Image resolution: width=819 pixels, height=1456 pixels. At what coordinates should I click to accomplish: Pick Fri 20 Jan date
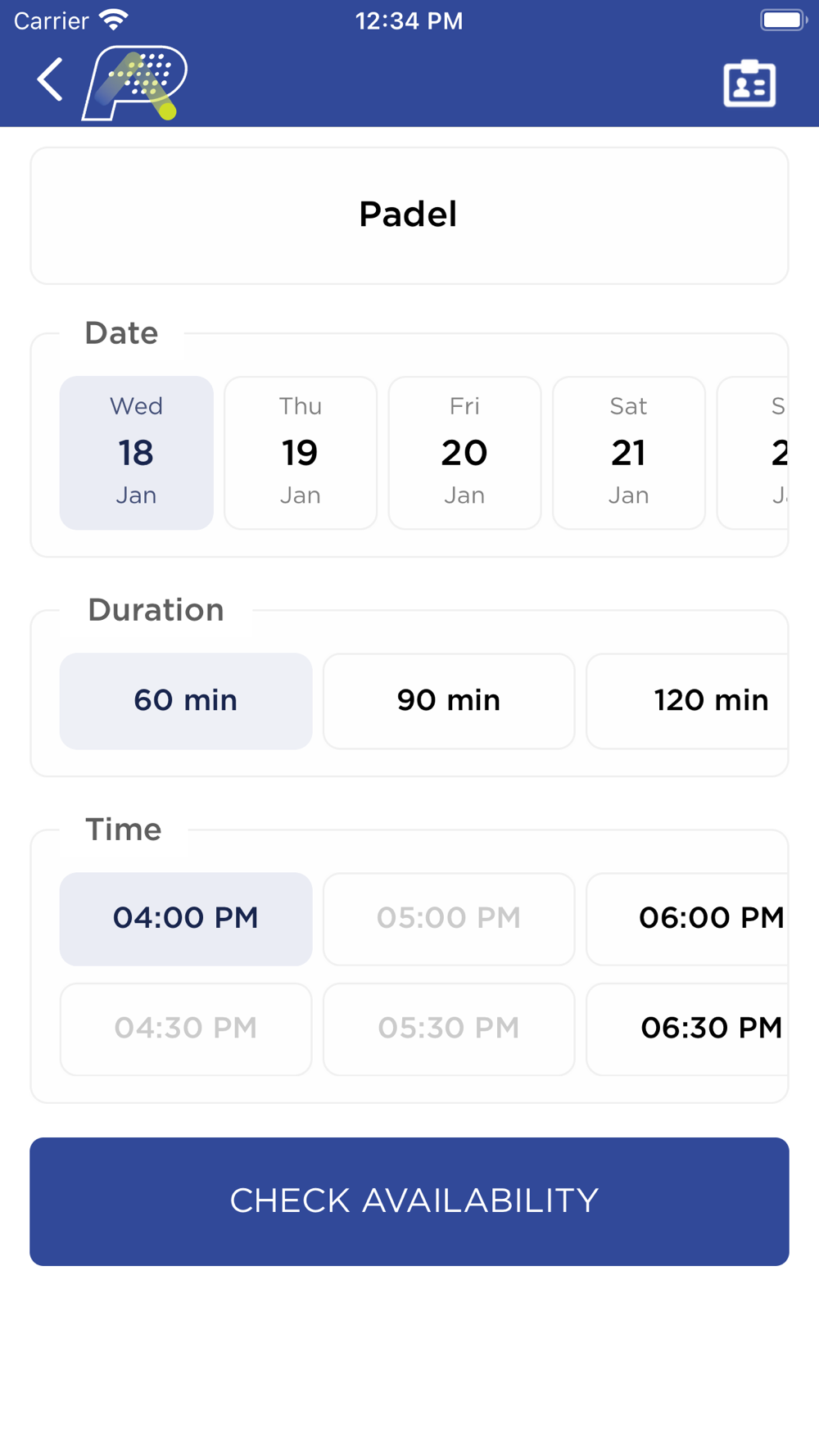pos(464,452)
